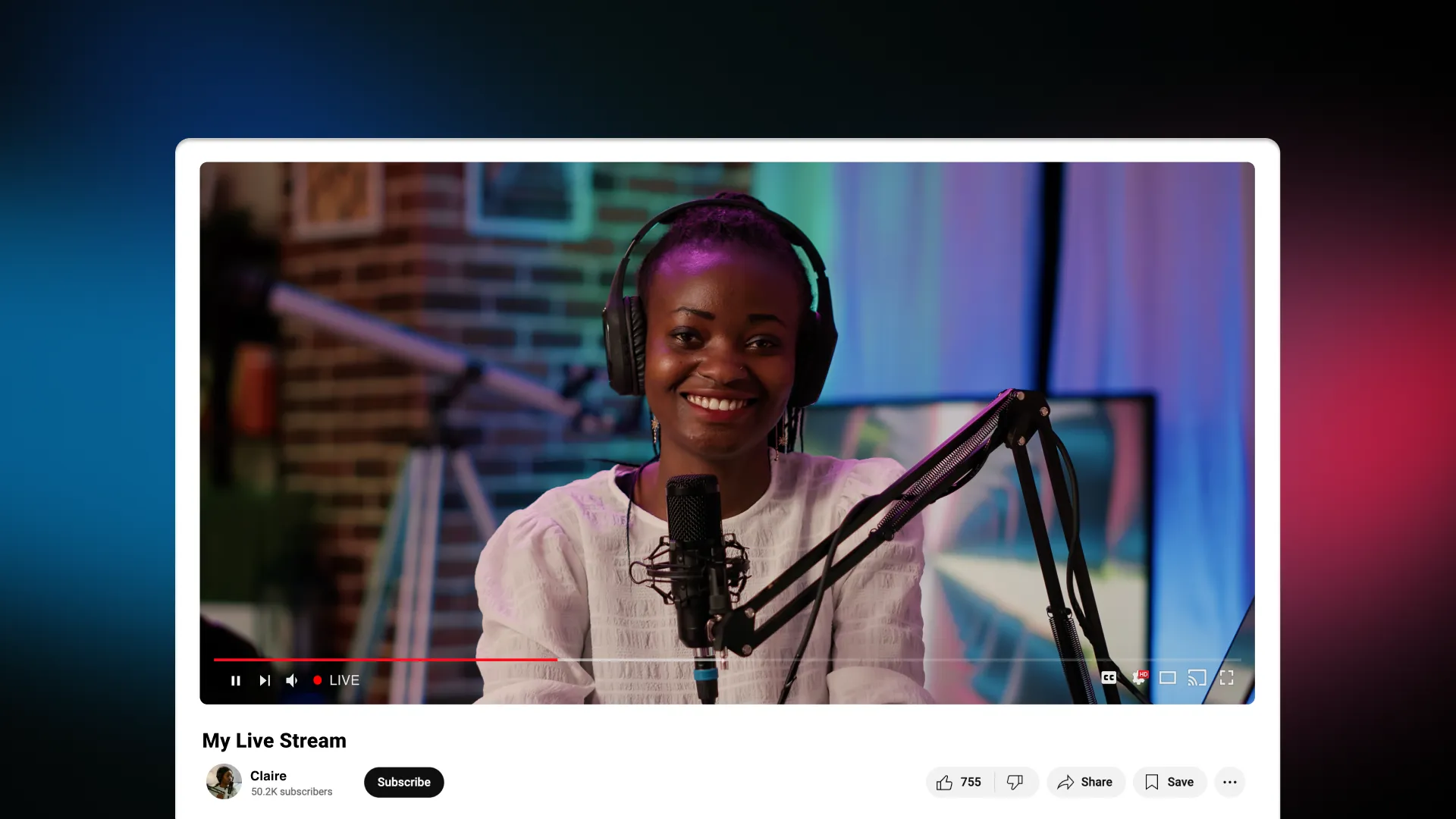Viewport: 1456px width, 819px height.
Task: Click the red progress bar
Action: 385,660
